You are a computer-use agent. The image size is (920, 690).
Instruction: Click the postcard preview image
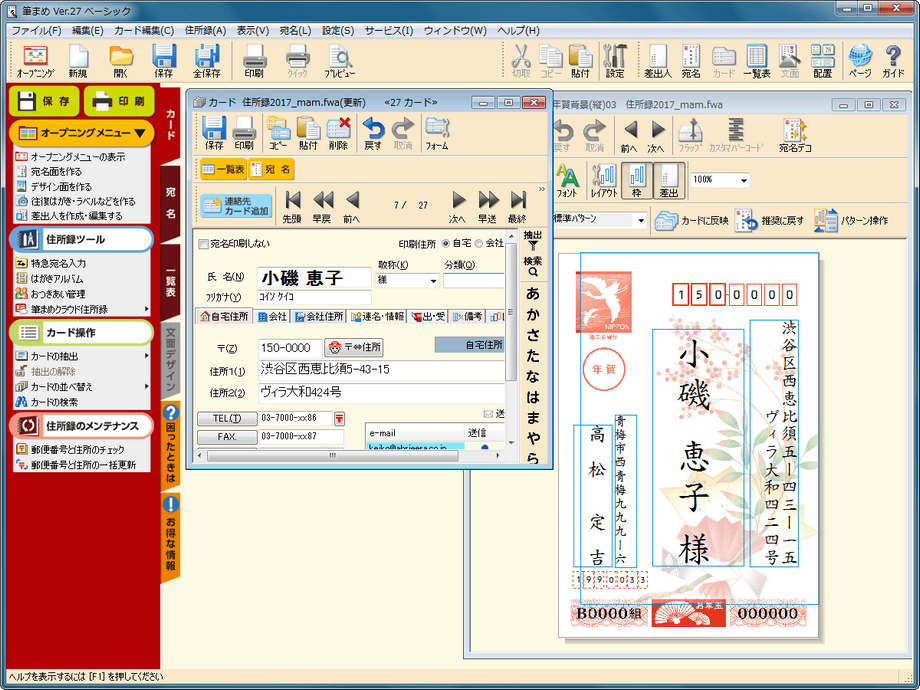point(688,445)
